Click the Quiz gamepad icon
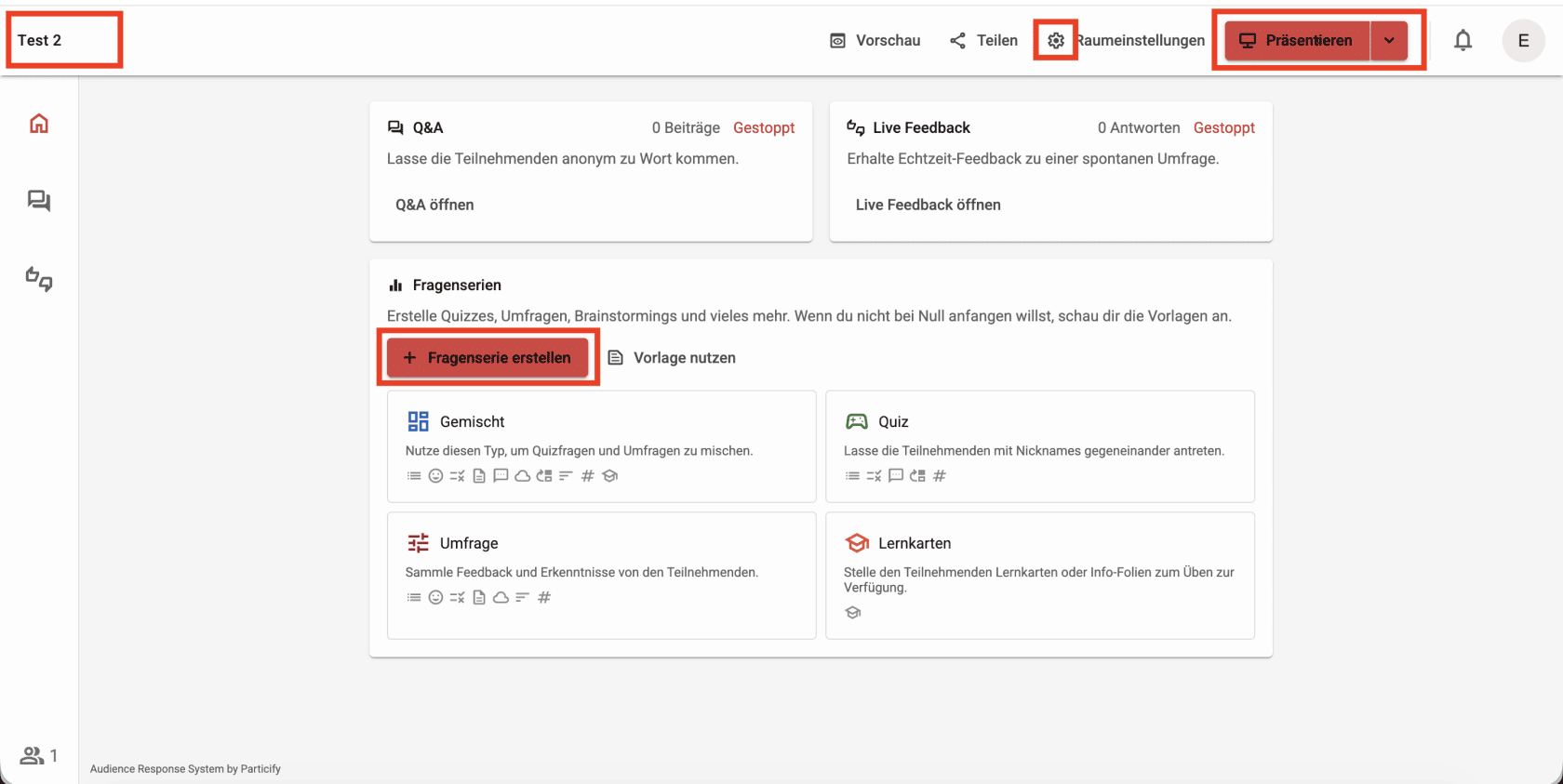 click(856, 421)
